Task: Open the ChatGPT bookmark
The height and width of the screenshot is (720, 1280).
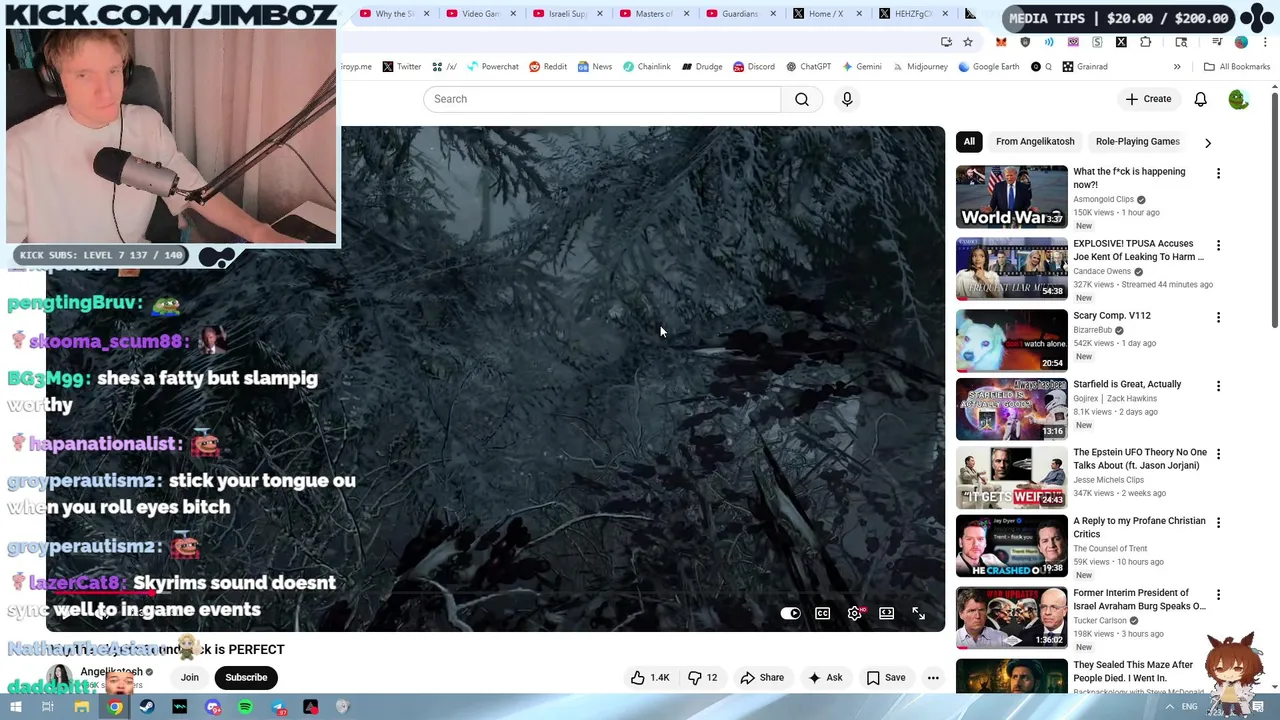Action: coord(808,67)
